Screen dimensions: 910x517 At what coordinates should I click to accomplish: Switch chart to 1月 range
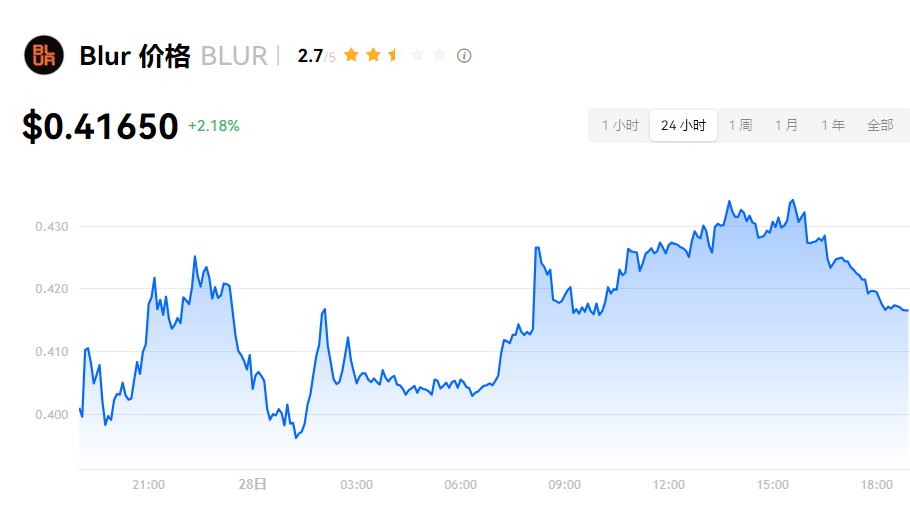tap(786, 126)
